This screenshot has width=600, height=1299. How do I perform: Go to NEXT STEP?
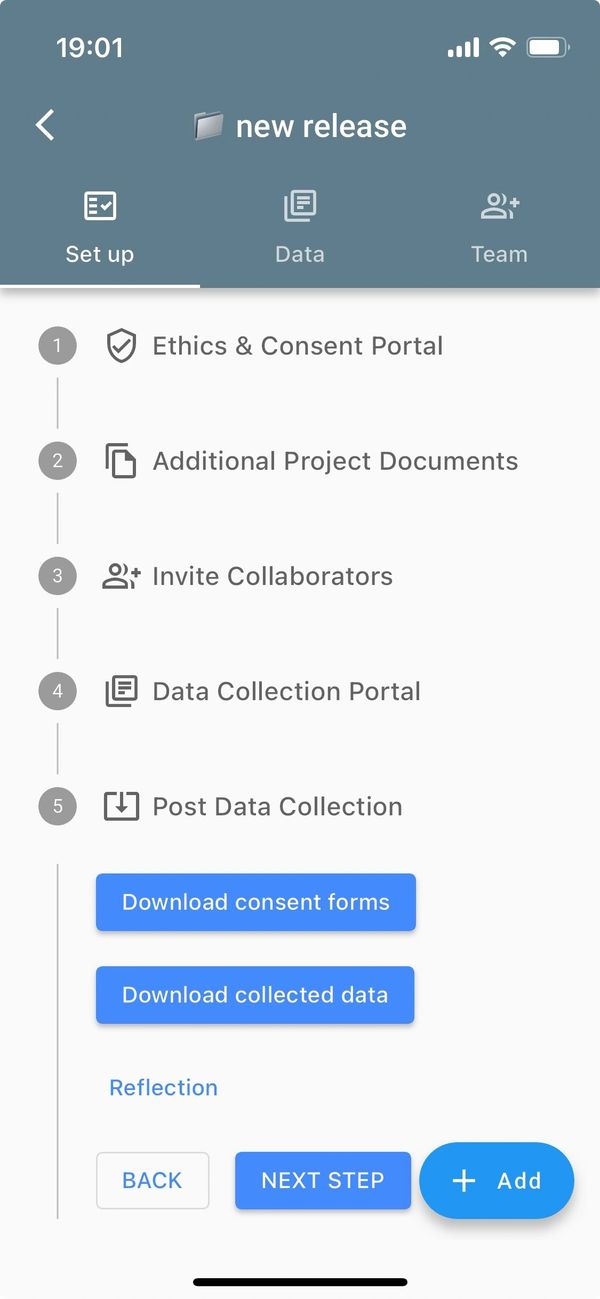322,1181
